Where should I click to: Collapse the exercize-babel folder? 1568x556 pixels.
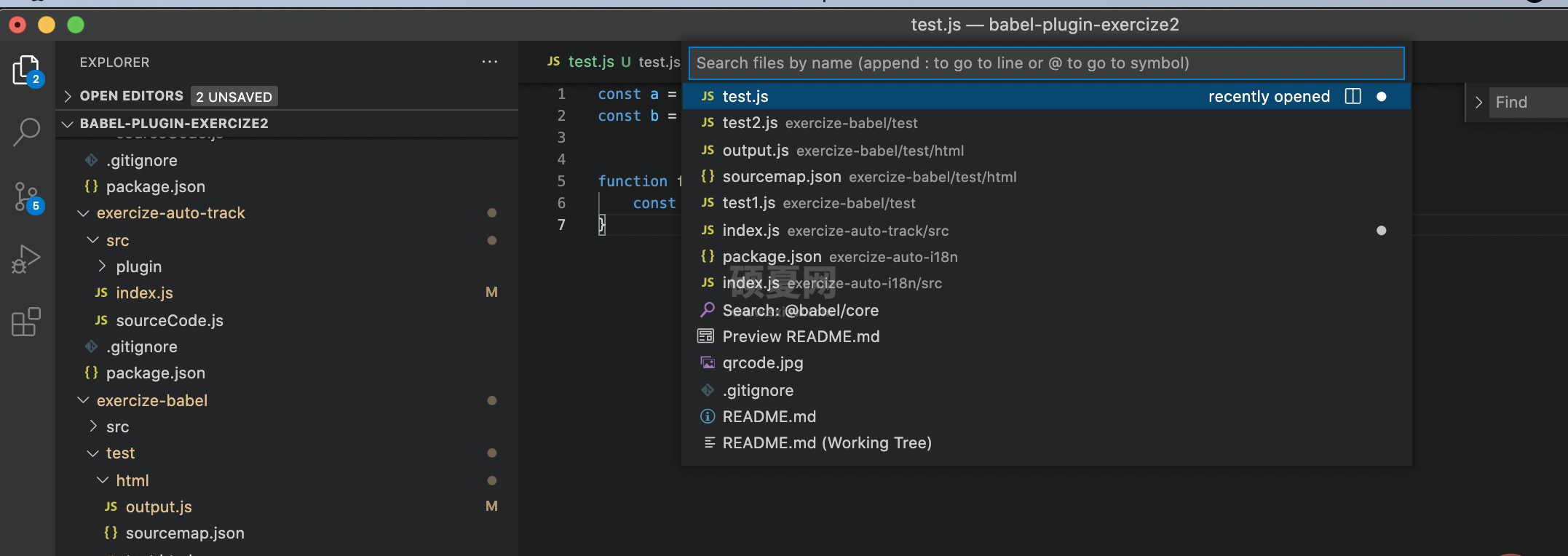[84, 400]
